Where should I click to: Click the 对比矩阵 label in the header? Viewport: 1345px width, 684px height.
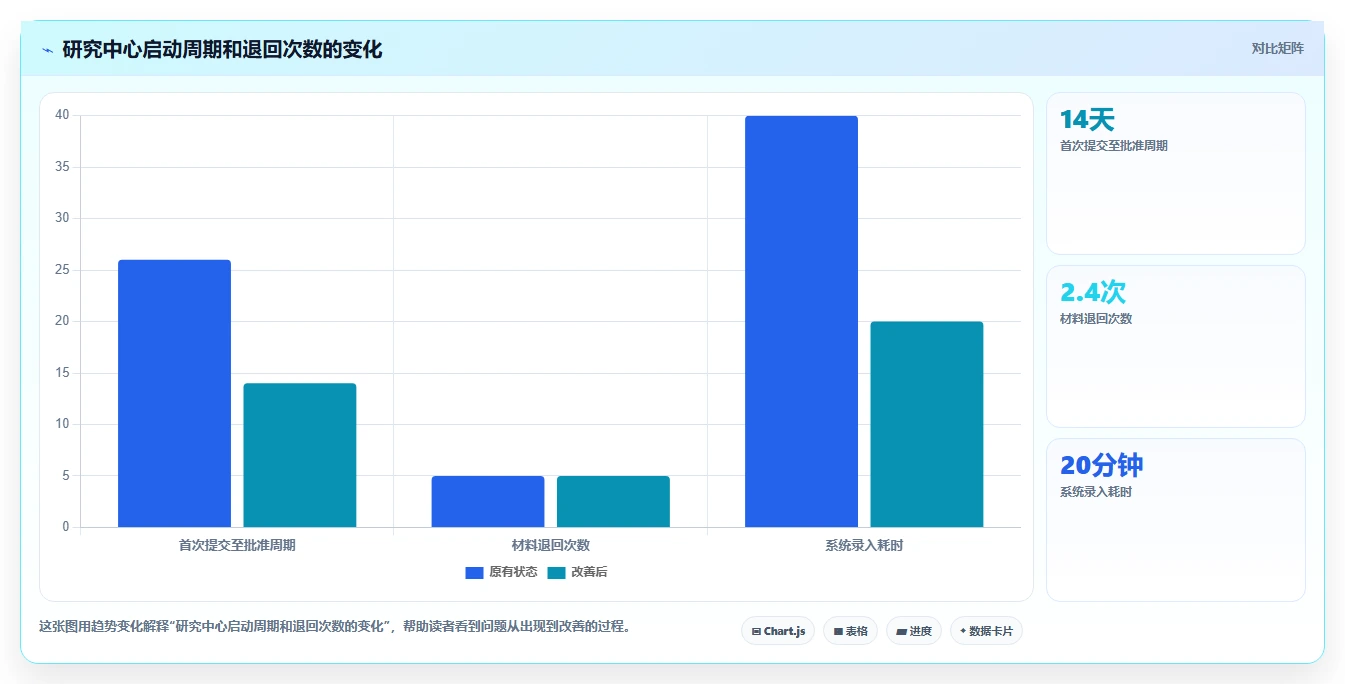click(1277, 48)
